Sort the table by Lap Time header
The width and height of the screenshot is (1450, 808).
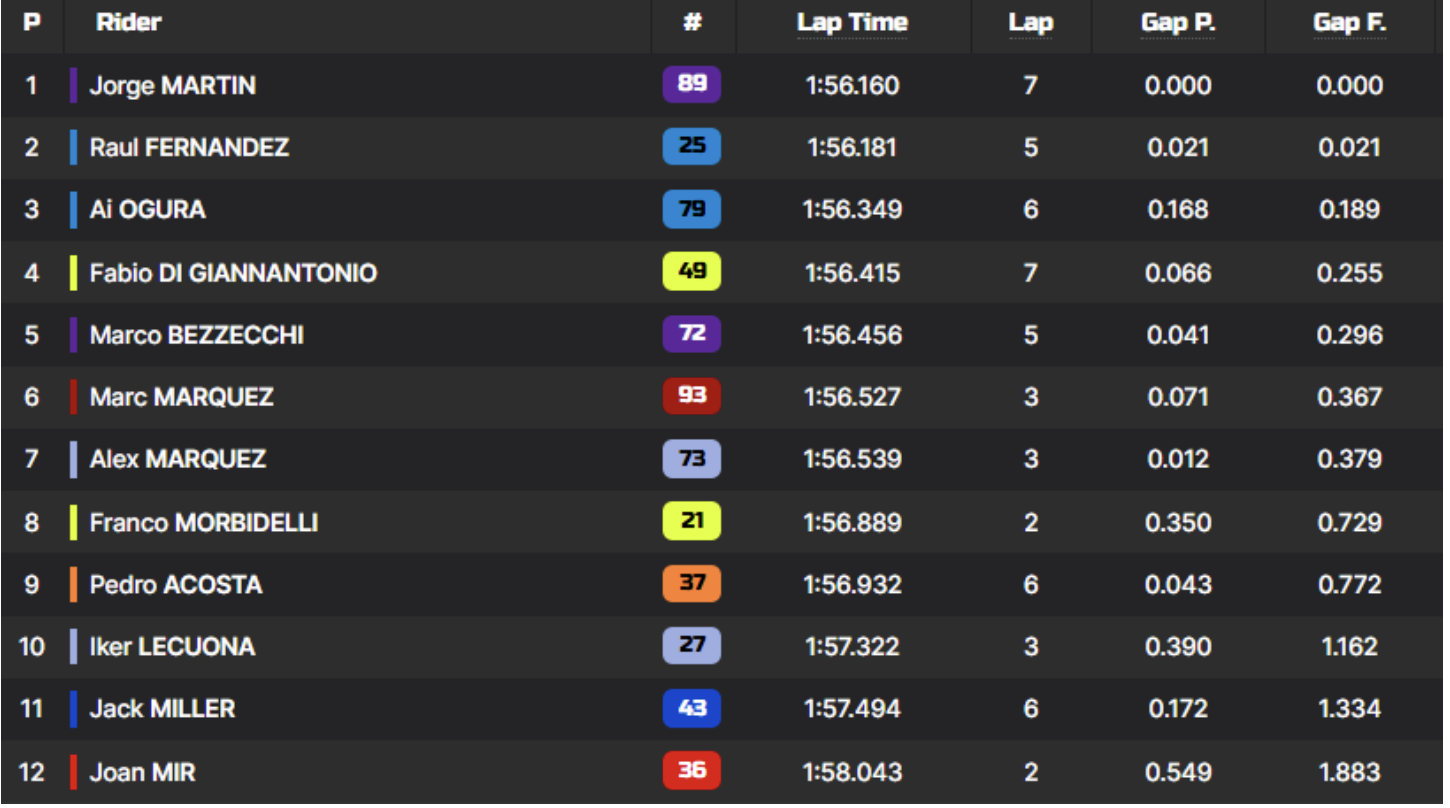click(852, 23)
